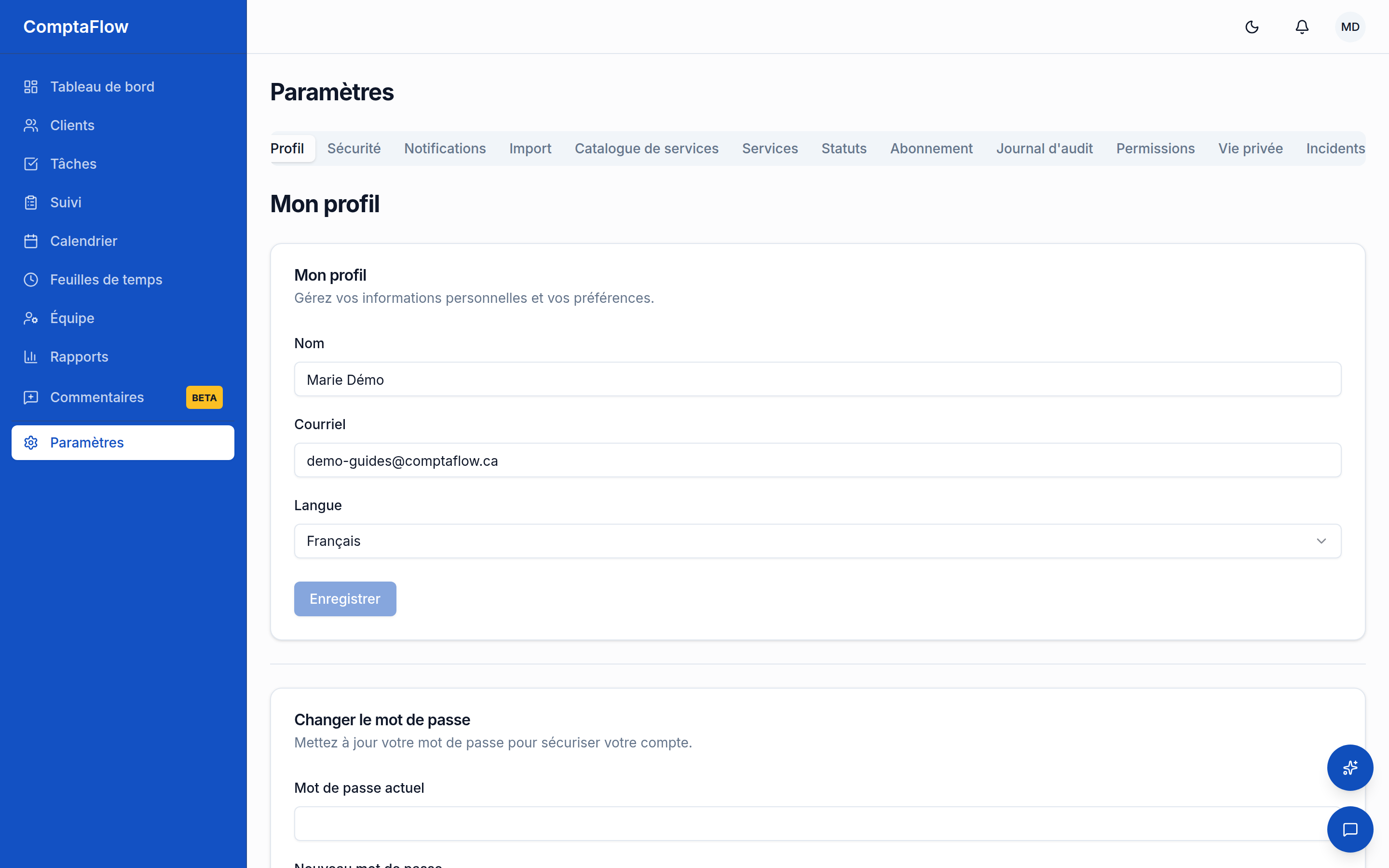1389x868 pixels.
Task: Click the Équipe user-gear icon in the sidebar
Action: click(x=31, y=318)
